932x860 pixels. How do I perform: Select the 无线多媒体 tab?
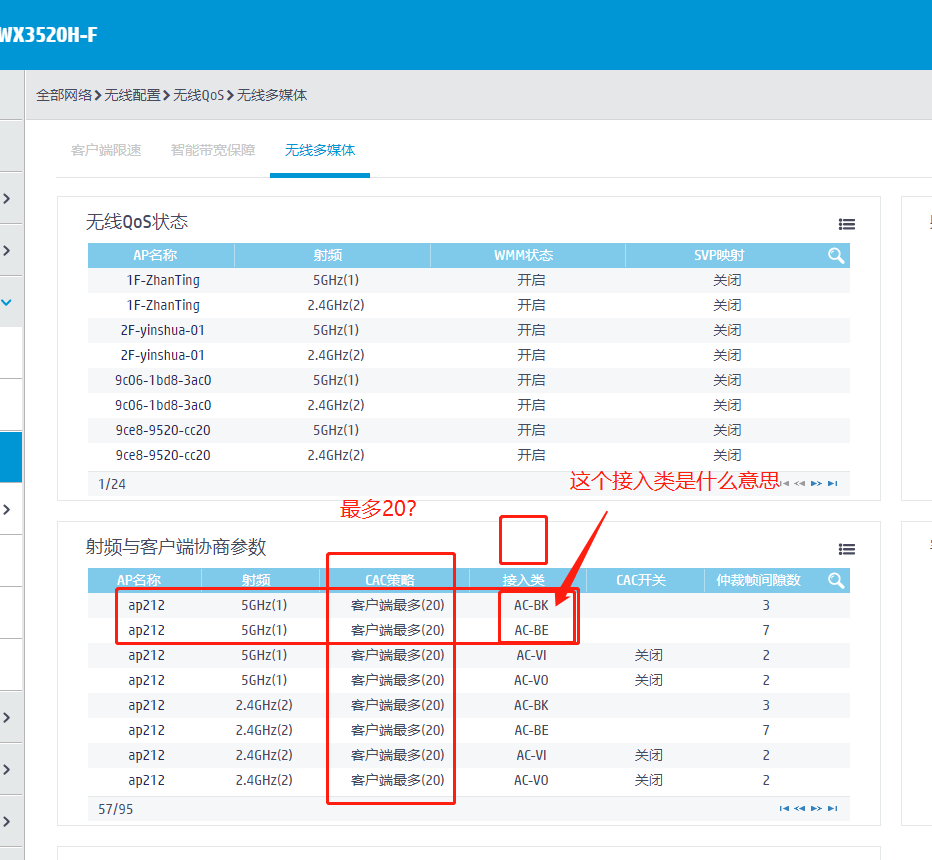pos(320,150)
